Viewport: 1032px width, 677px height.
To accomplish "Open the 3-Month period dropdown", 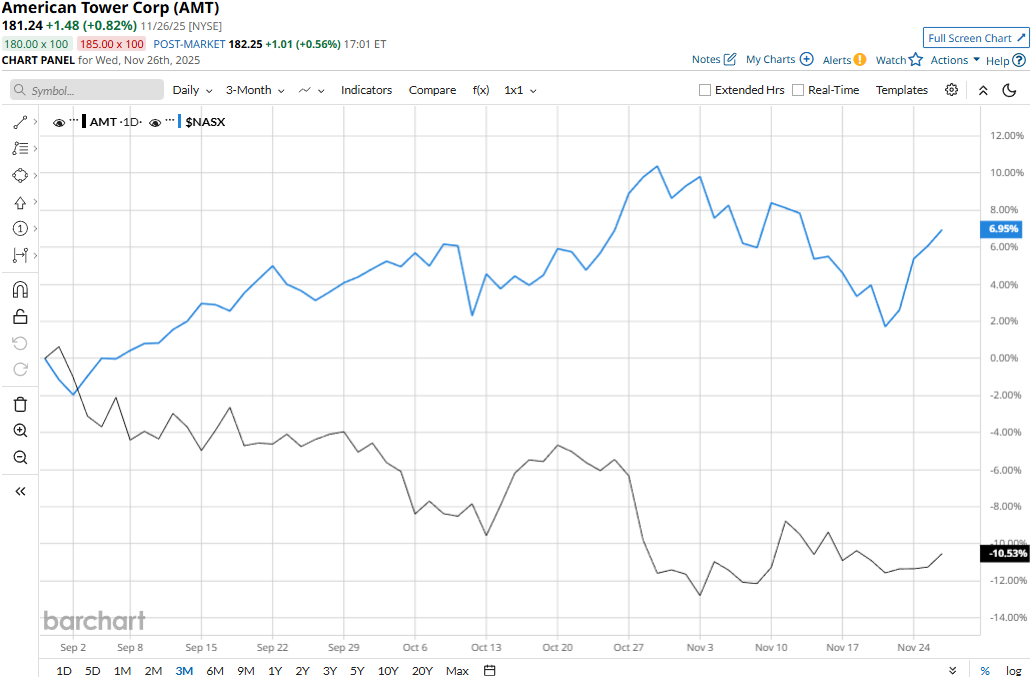I will [255, 90].
